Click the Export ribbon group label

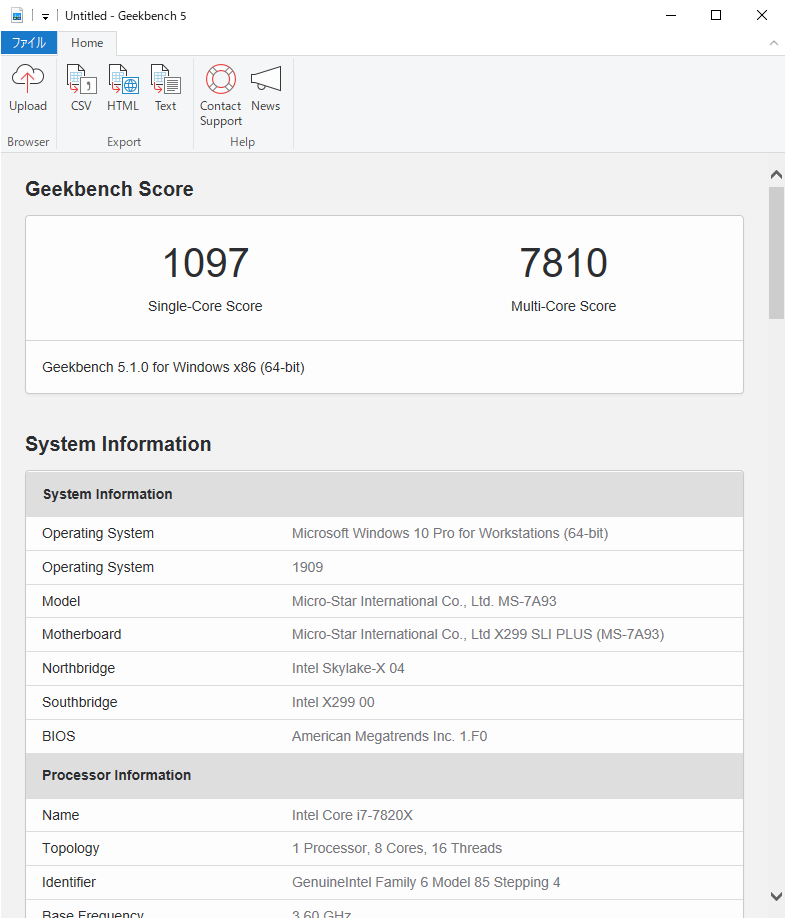[124, 142]
